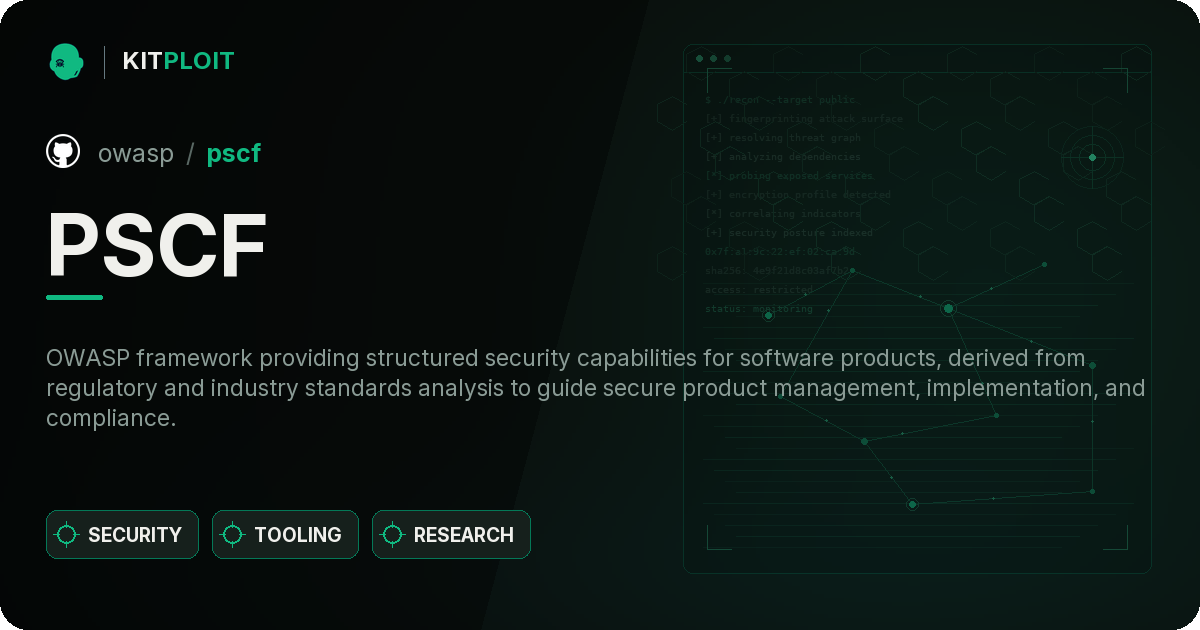This screenshot has height=630, width=1200.
Task: Select the TOOLING tag badge
Action: pyautogui.click(x=285, y=535)
